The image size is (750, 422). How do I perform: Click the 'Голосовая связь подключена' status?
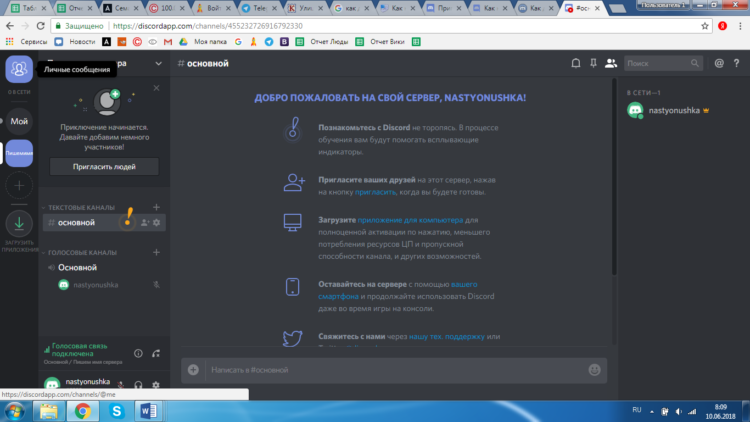(x=79, y=350)
